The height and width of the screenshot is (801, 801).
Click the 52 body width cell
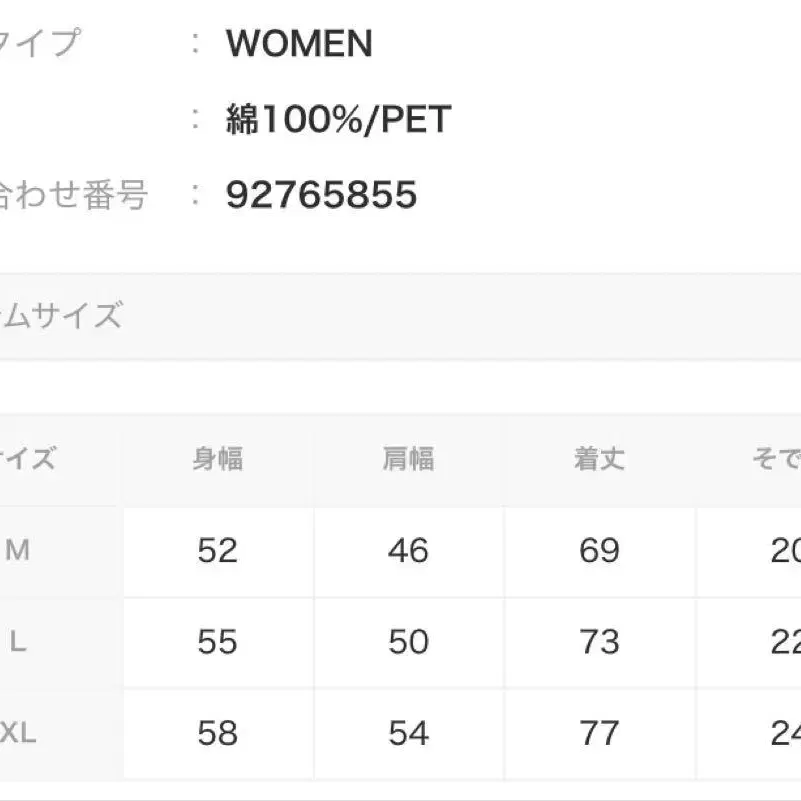click(x=218, y=550)
